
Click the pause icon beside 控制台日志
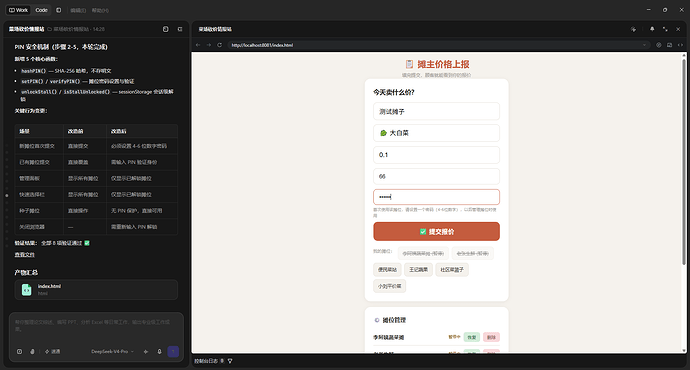click(x=222, y=361)
